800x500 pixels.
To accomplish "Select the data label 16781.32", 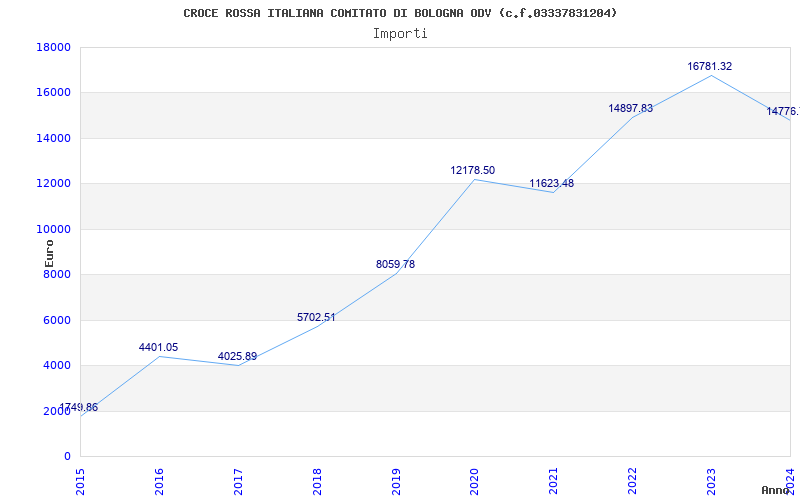I will [710, 66].
